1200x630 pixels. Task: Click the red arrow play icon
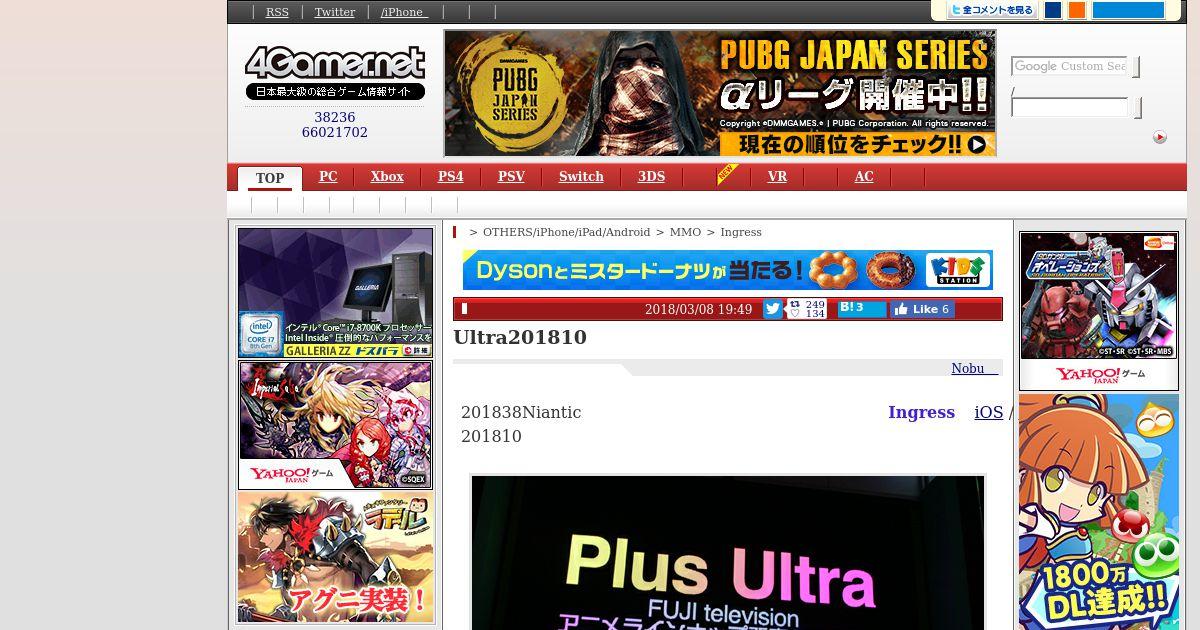tap(1159, 137)
